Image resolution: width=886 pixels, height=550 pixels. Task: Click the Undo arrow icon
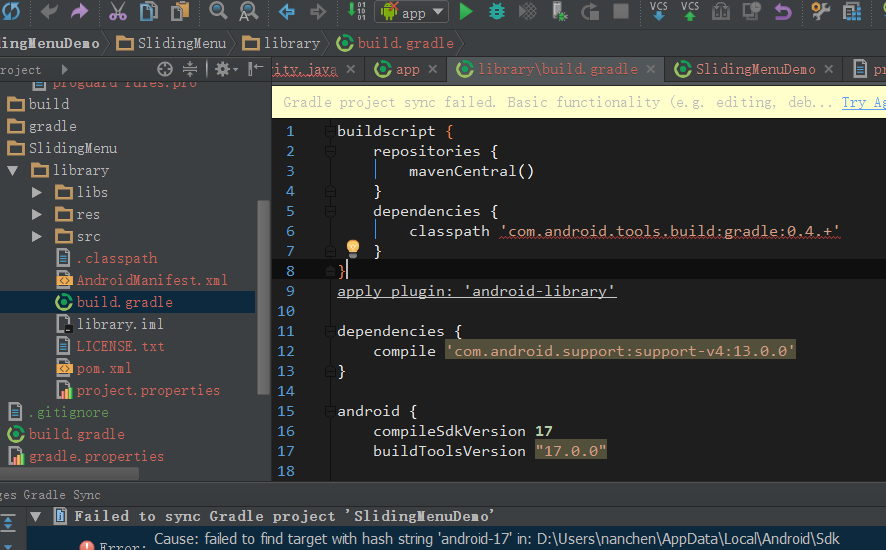49,11
